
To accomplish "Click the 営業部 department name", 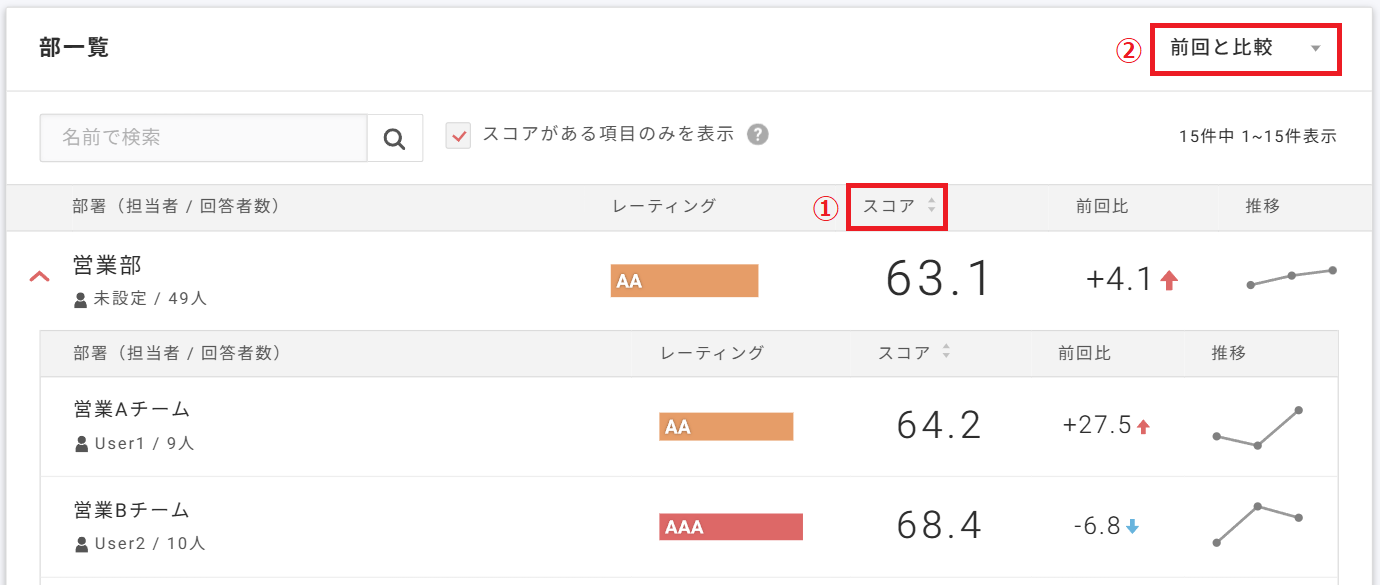I will 107,264.
